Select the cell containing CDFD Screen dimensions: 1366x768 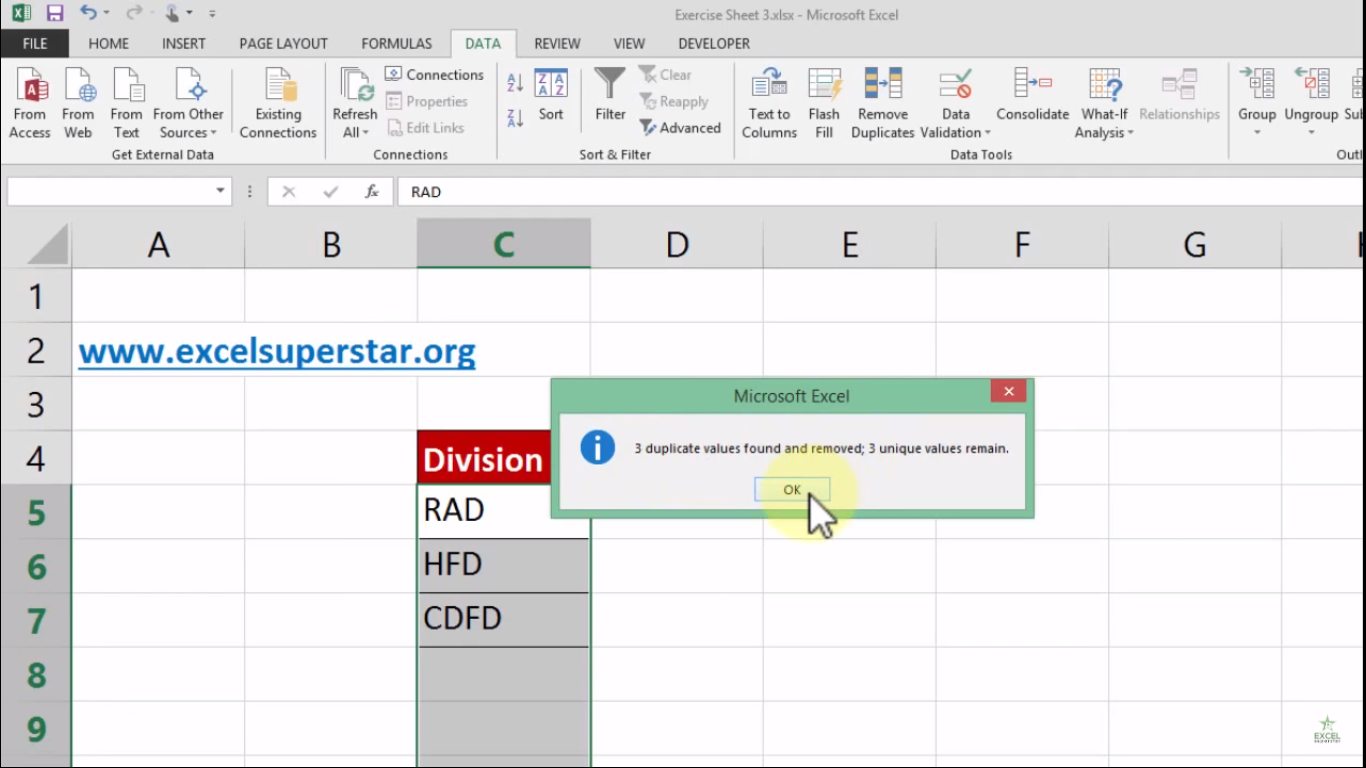pos(504,620)
